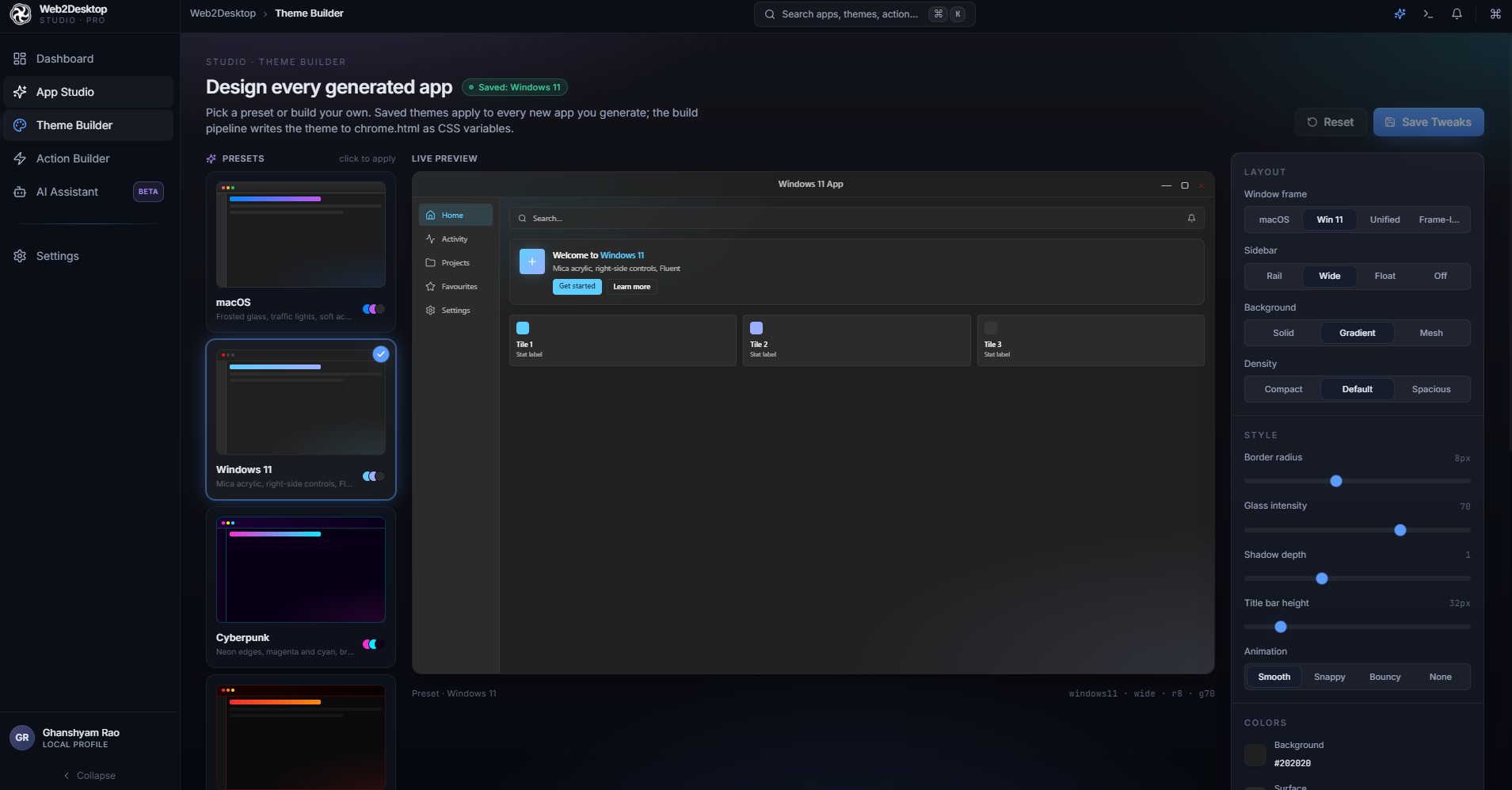Open the Ghanshyam Rao profile avatar
1512x790 pixels.
tap(22, 738)
